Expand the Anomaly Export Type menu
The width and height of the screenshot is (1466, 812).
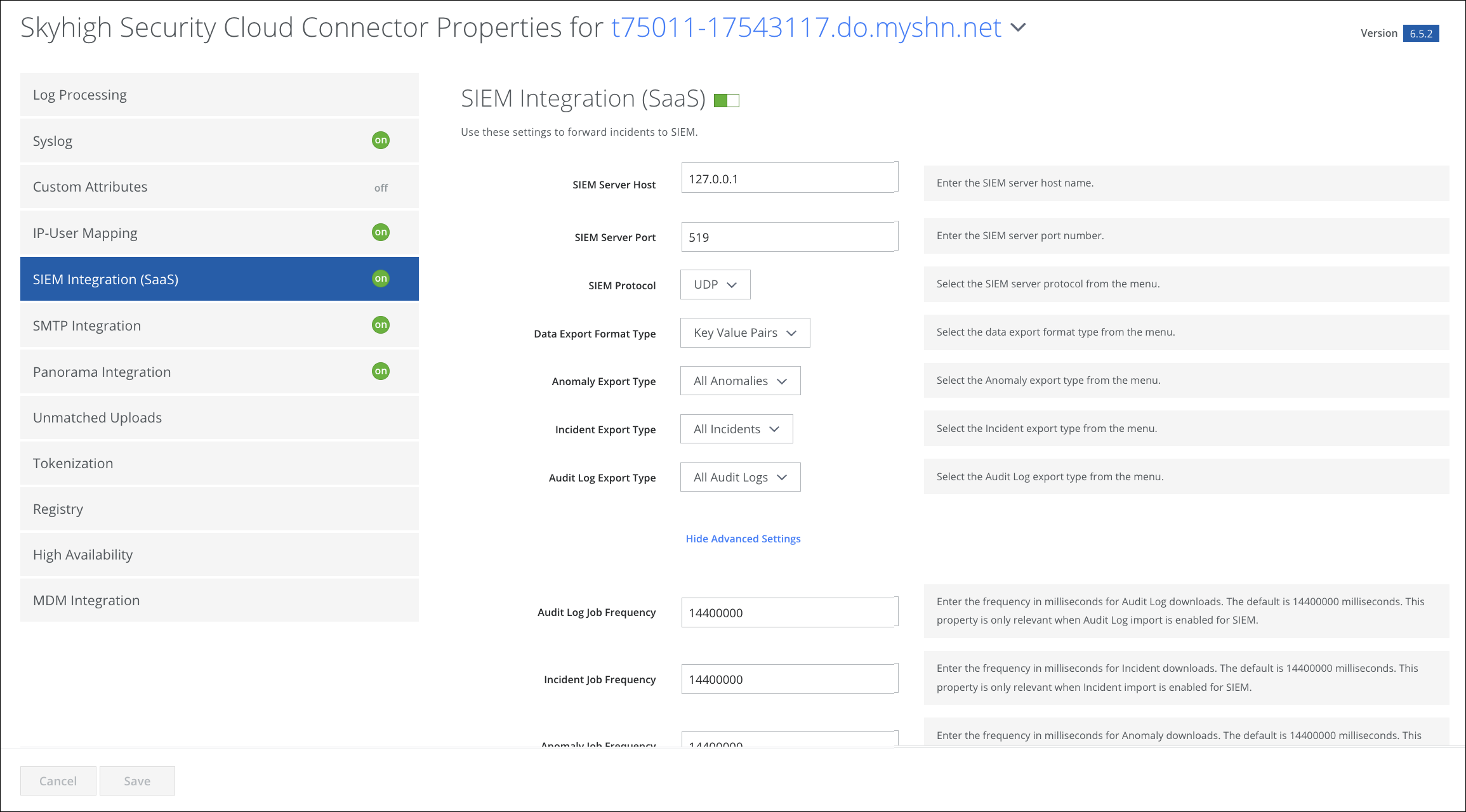click(x=740, y=381)
